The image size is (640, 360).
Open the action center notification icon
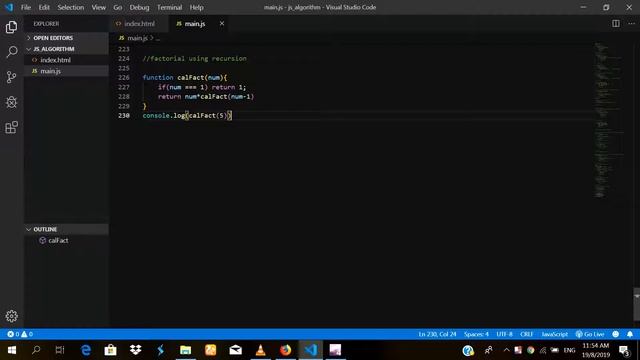pyautogui.click(x=624, y=350)
